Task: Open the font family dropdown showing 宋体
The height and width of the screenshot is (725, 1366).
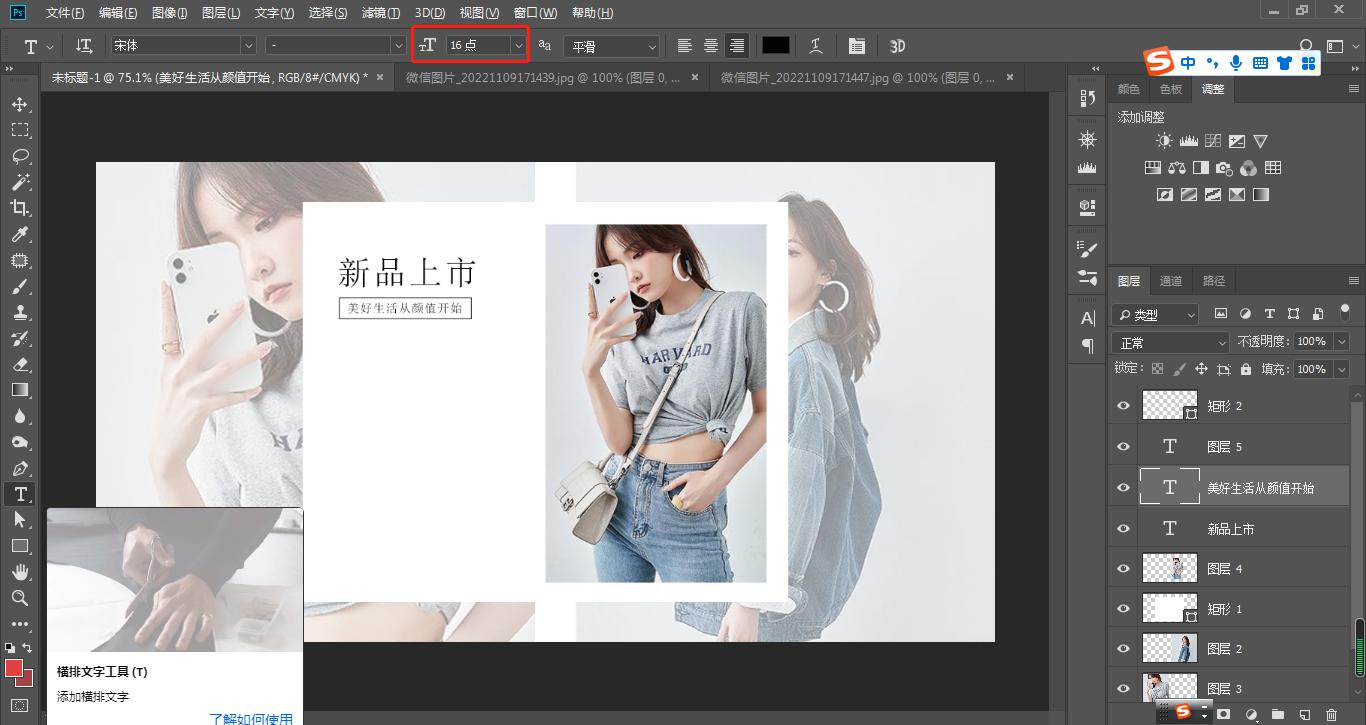Action: (180, 45)
